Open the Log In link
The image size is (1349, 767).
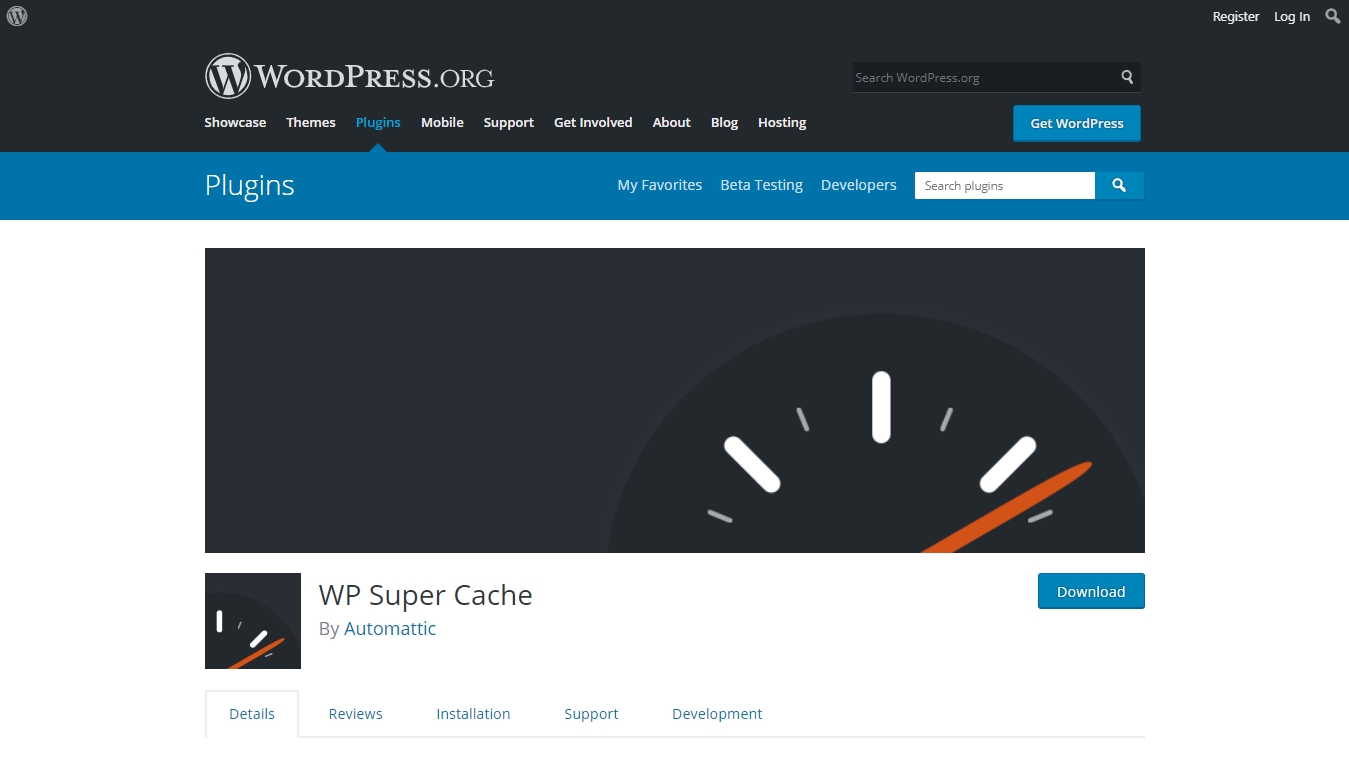pyautogui.click(x=1292, y=16)
